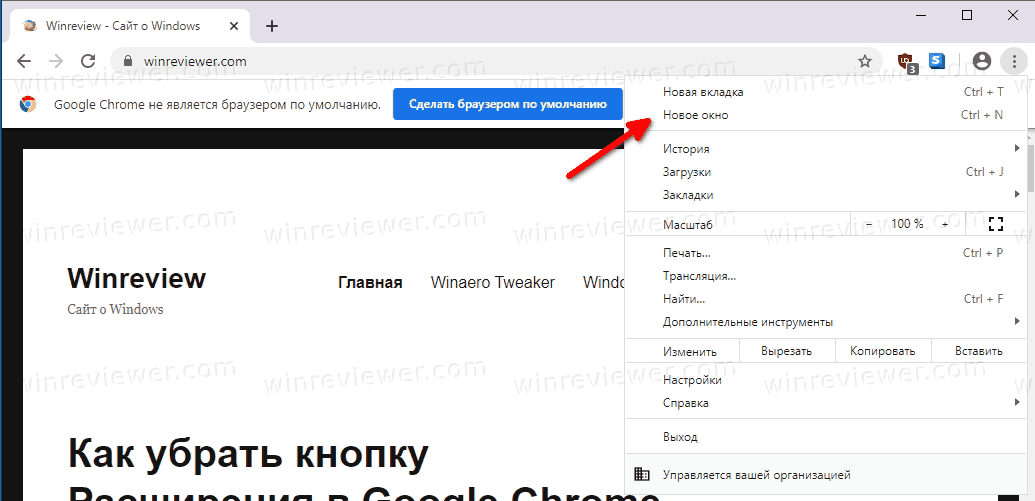Toggle fullscreen with the square brackets icon
1035x501 pixels.
pos(996,224)
